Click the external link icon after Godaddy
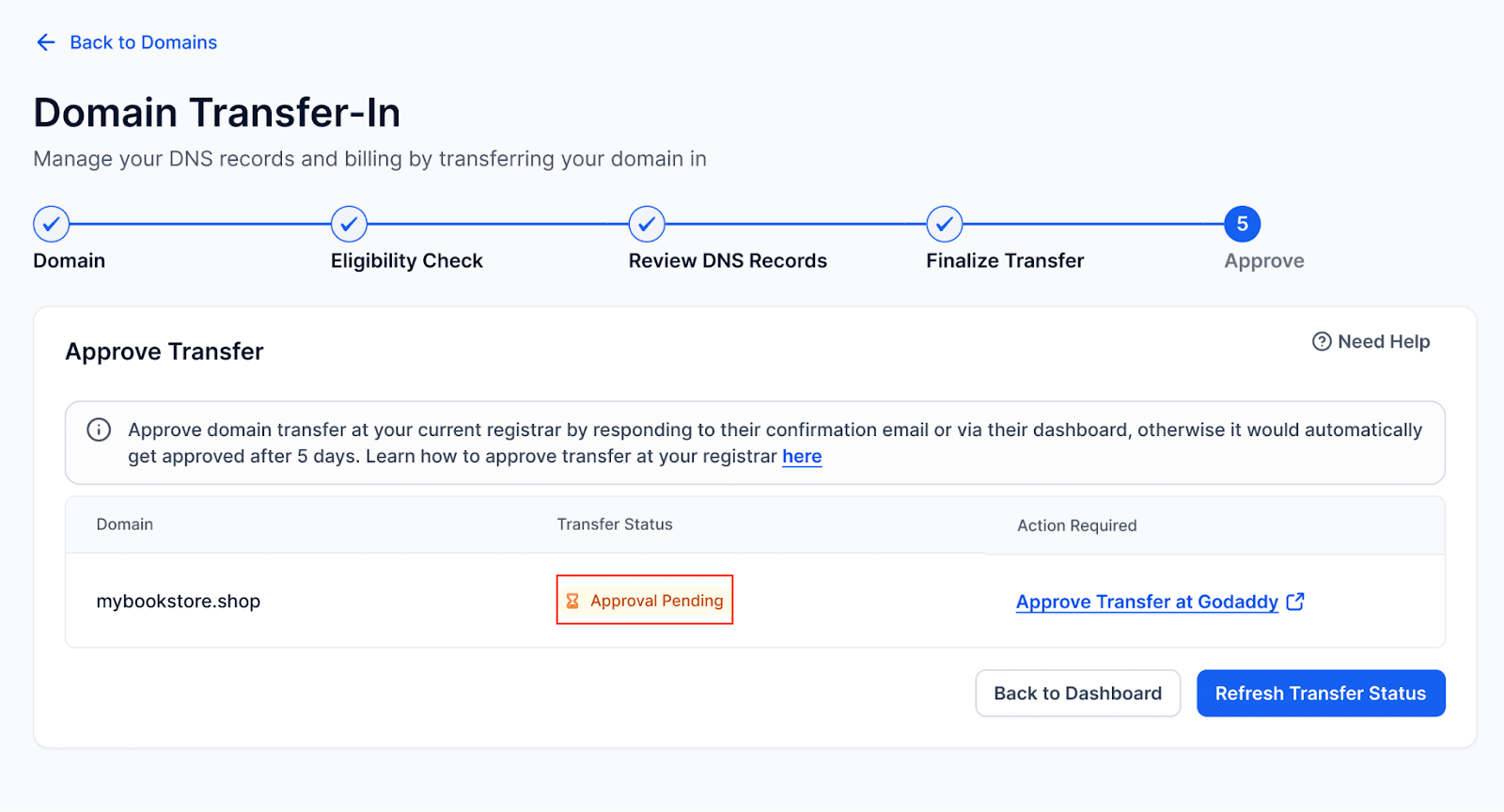This screenshot has height=812, width=1504. click(1295, 601)
